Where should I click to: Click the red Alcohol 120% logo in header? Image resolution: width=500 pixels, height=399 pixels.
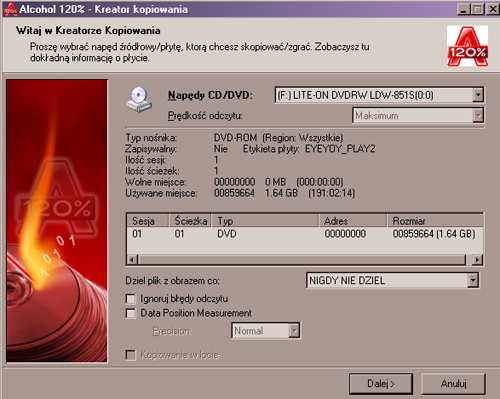[x=467, y=46]
